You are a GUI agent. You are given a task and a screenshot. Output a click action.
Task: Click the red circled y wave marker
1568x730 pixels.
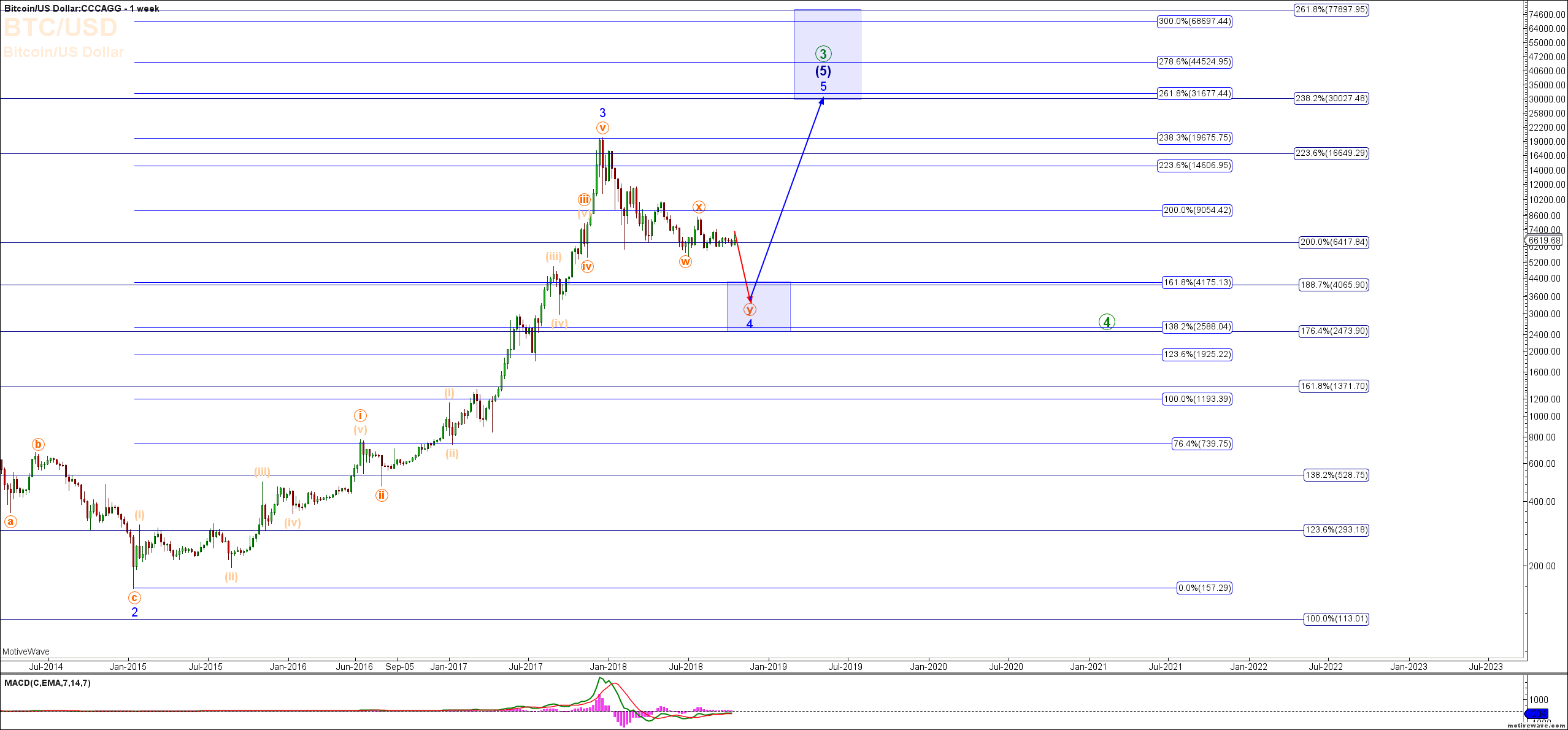point(750,310)
